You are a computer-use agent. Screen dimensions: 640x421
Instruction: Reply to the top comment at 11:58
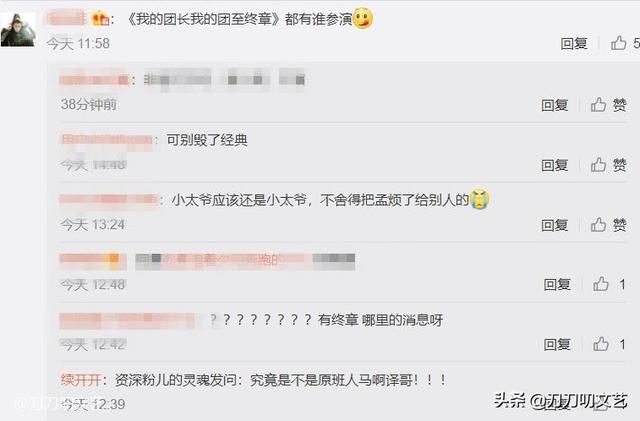point(574,43)
